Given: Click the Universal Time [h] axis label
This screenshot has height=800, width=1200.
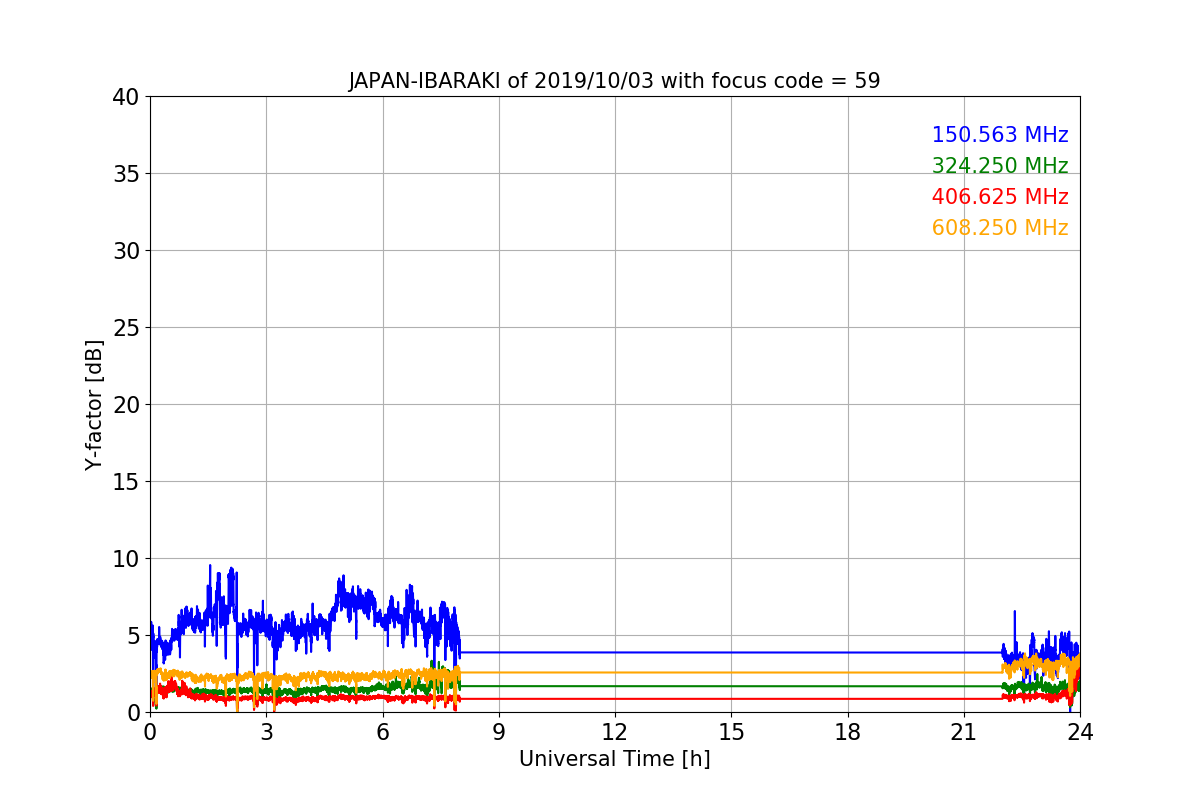Looking at the screenshot, I should [x=614, y=759].
